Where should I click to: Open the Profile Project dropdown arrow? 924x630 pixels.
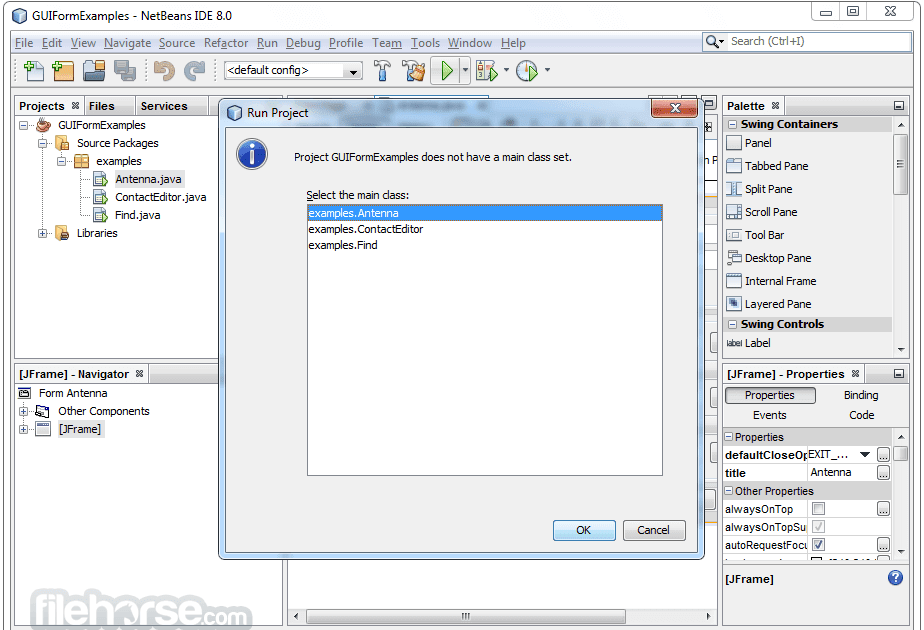[547, 71]
